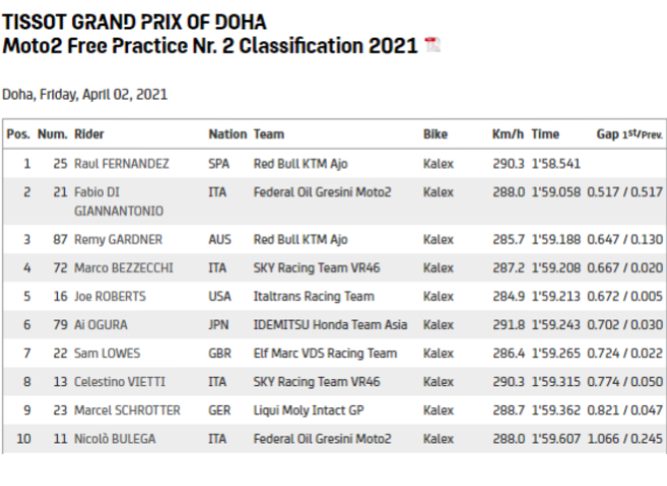Click the Gap 1st/Prev. column header
The image size is (667, 486).
630,134
